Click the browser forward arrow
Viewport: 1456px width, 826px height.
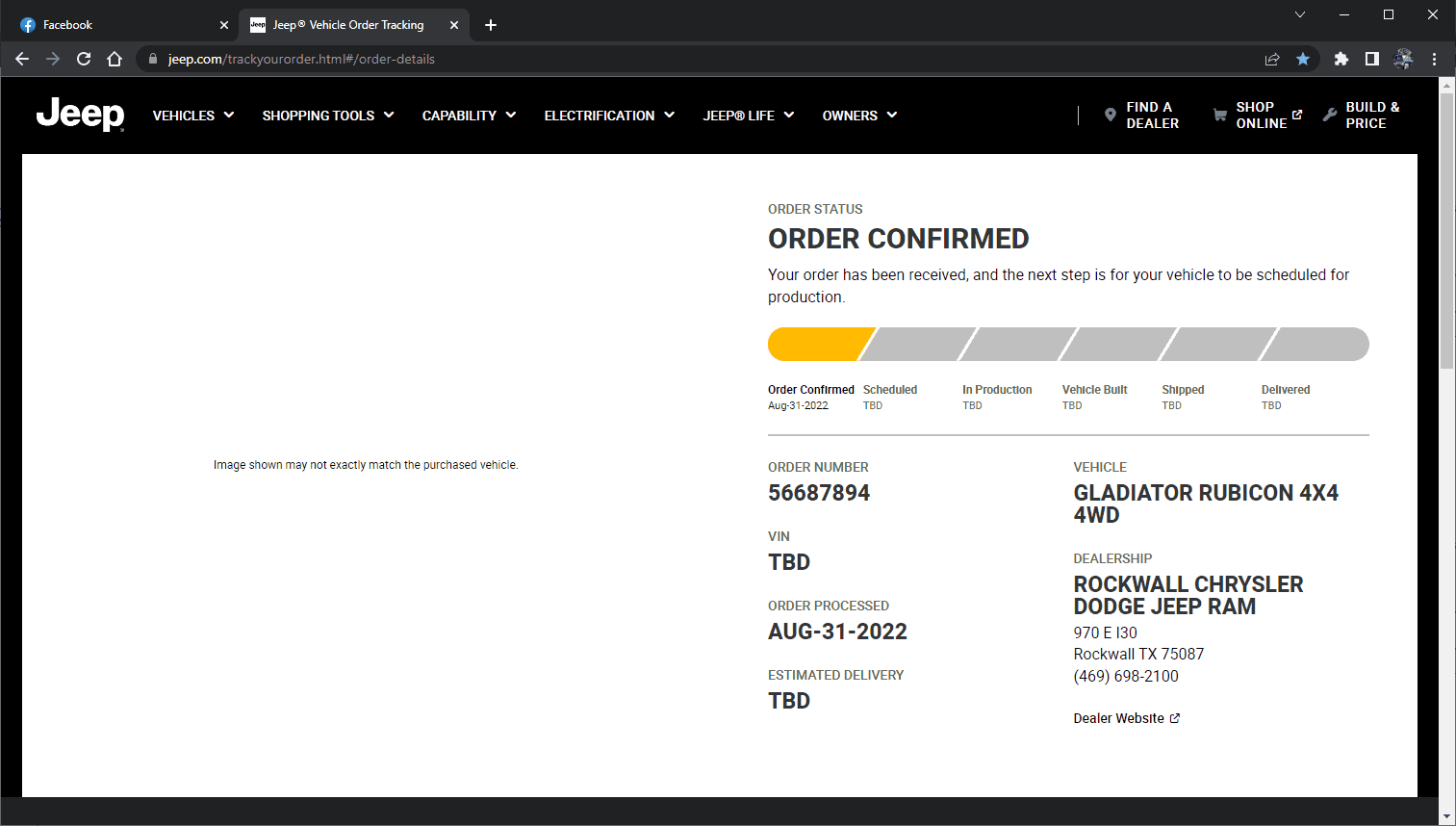(53, 59)
